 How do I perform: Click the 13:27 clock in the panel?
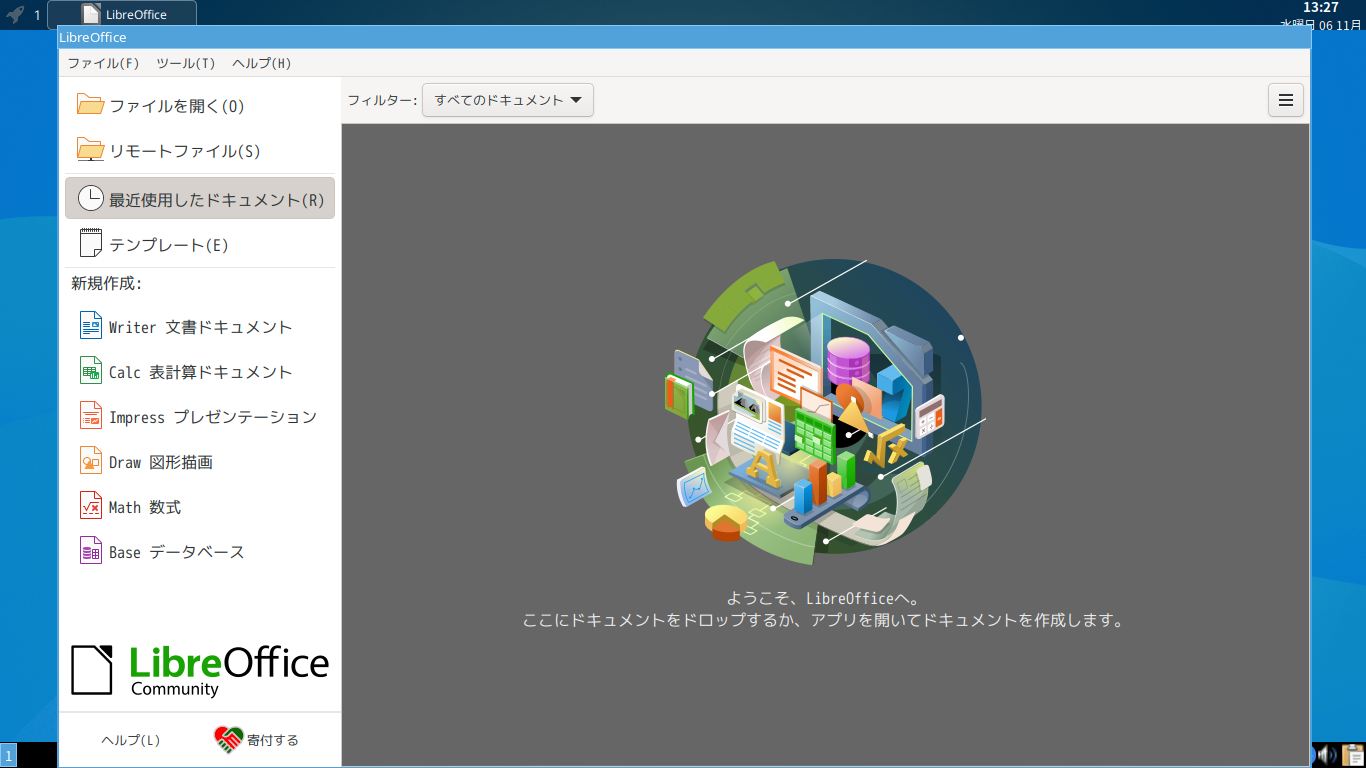click(1322, 8)
